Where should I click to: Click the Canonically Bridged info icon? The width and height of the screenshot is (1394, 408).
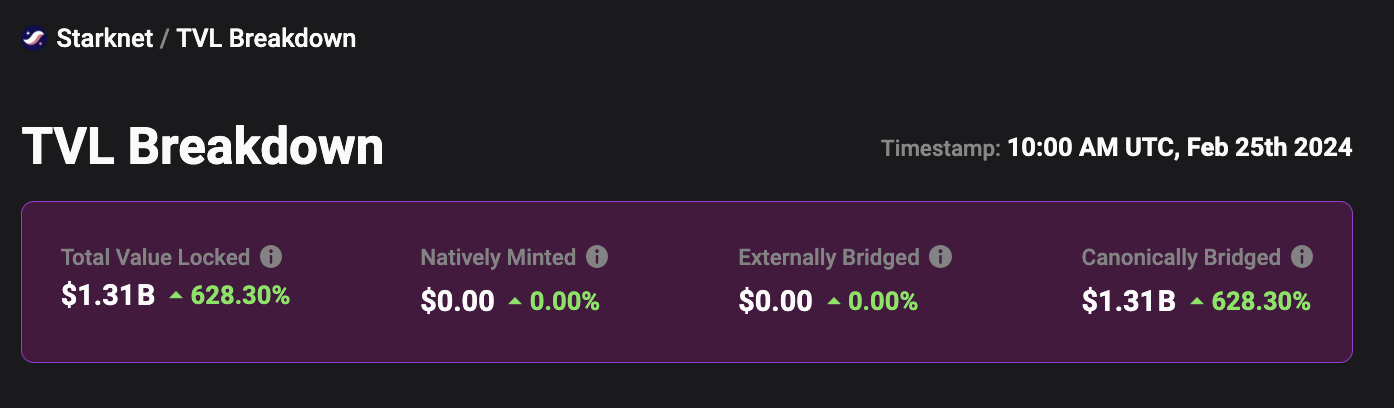click(x=1302, y=257)
